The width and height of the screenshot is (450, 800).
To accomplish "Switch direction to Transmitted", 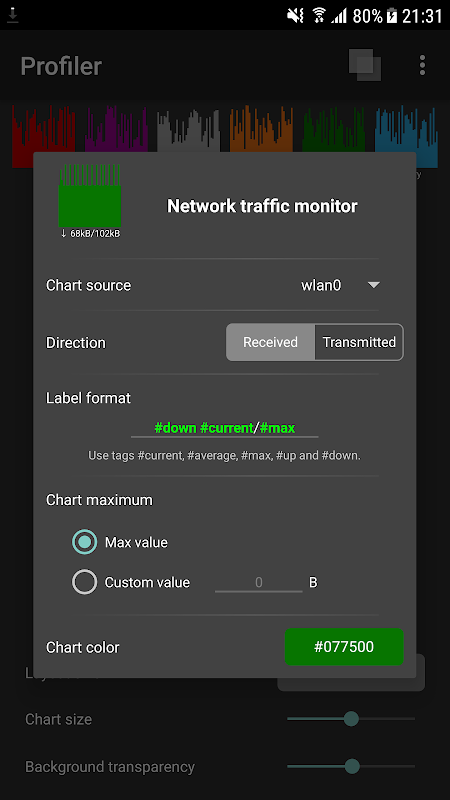I will 359,342.
